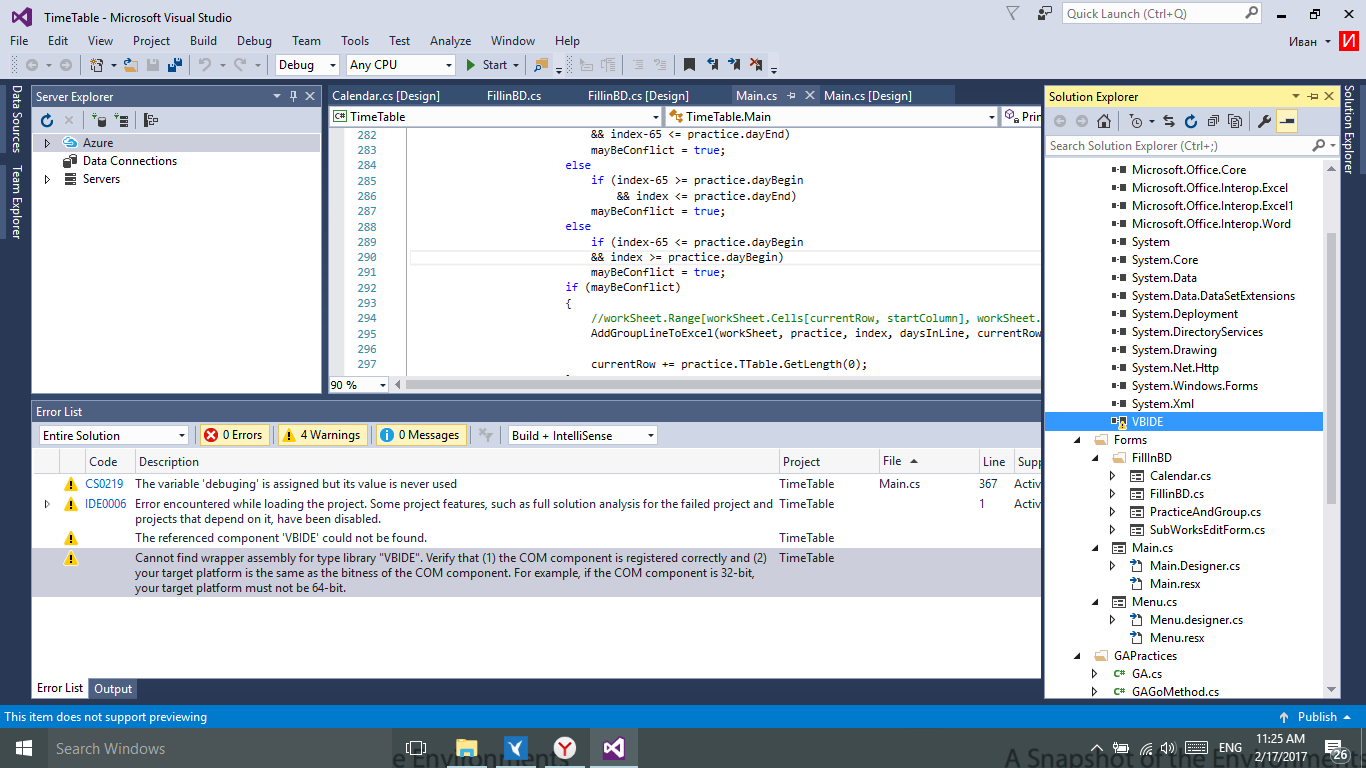
Task: Switch to the Output tab
Action: (x=113, y=688)
